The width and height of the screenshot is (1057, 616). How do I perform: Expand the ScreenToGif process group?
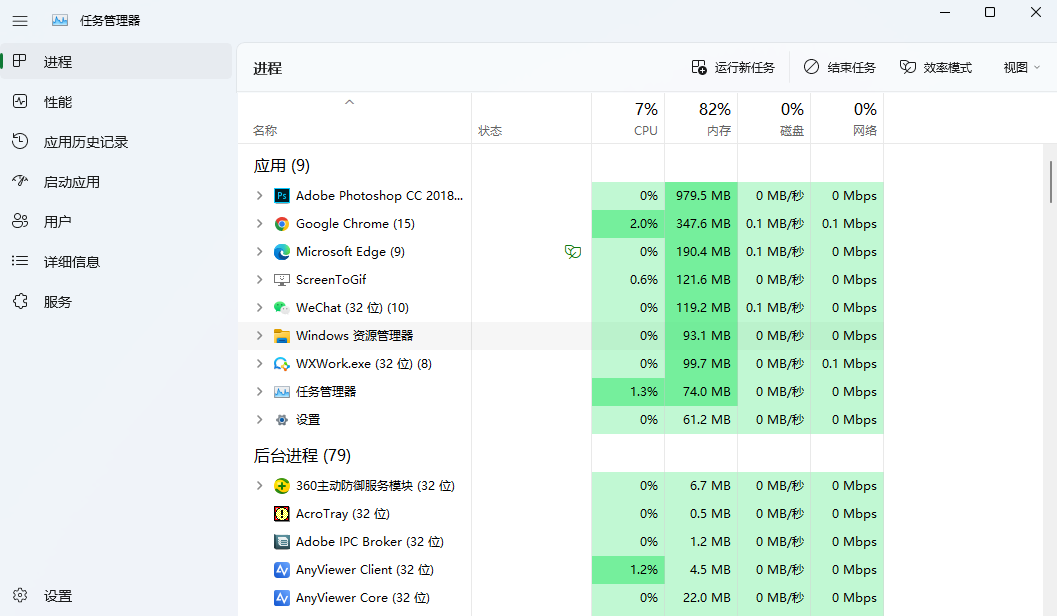coord(260,280)
